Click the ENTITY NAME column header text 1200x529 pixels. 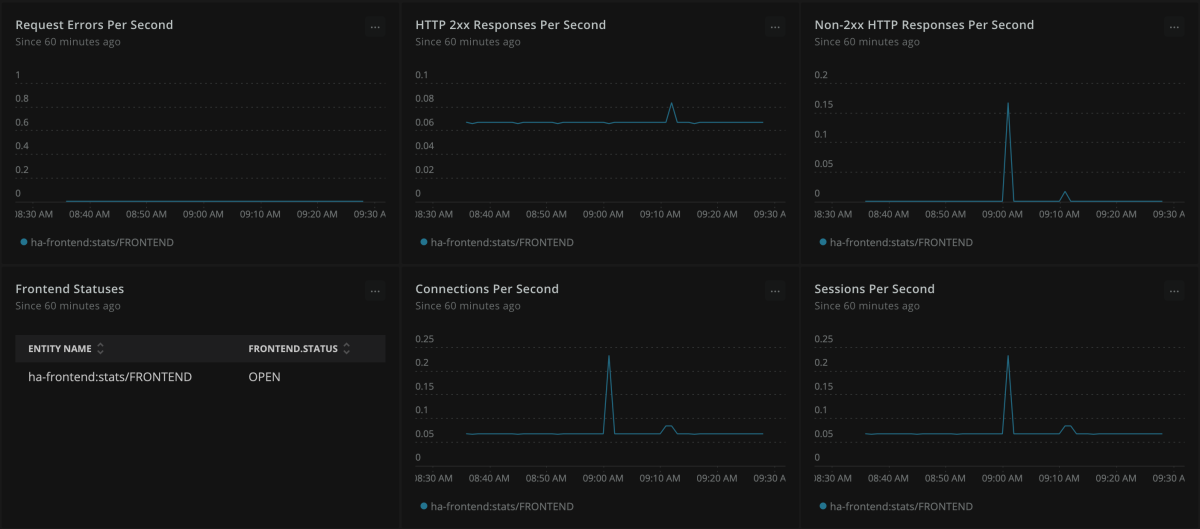[59, 349]
